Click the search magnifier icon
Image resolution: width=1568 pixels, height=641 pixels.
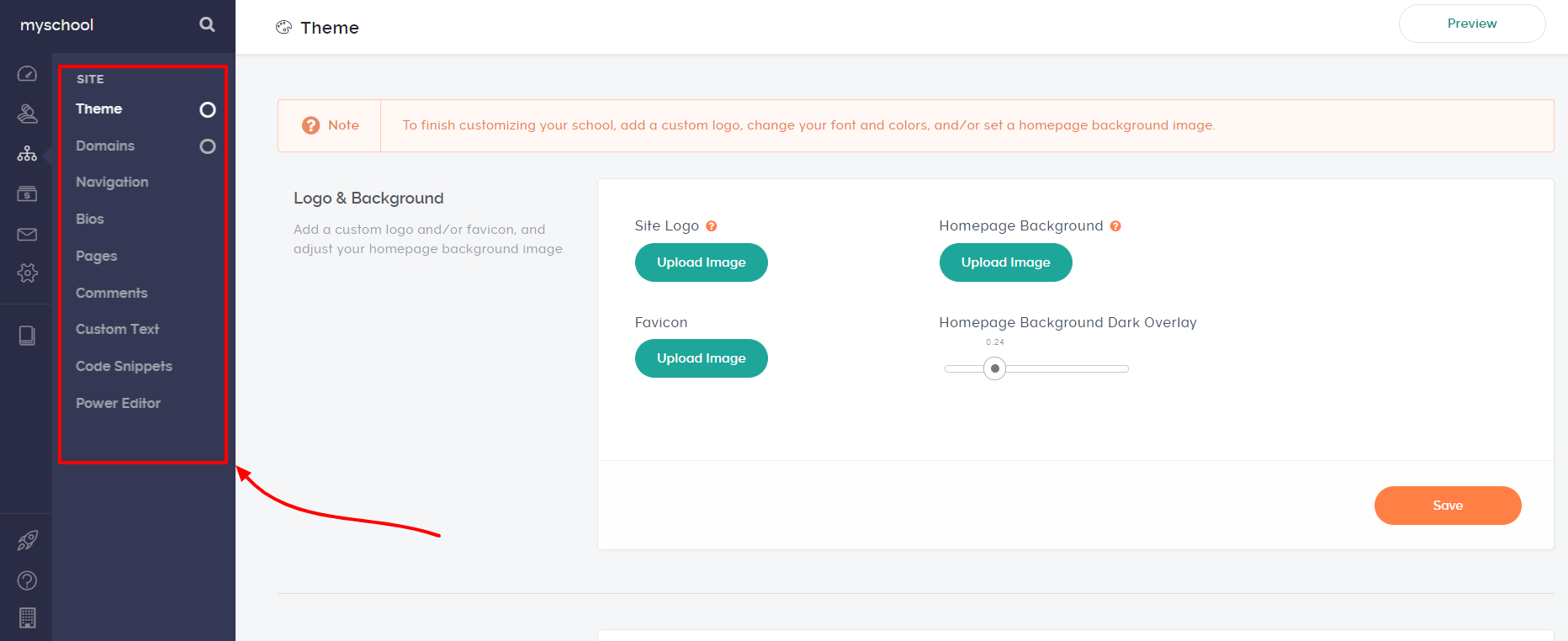tap(207, 25)
